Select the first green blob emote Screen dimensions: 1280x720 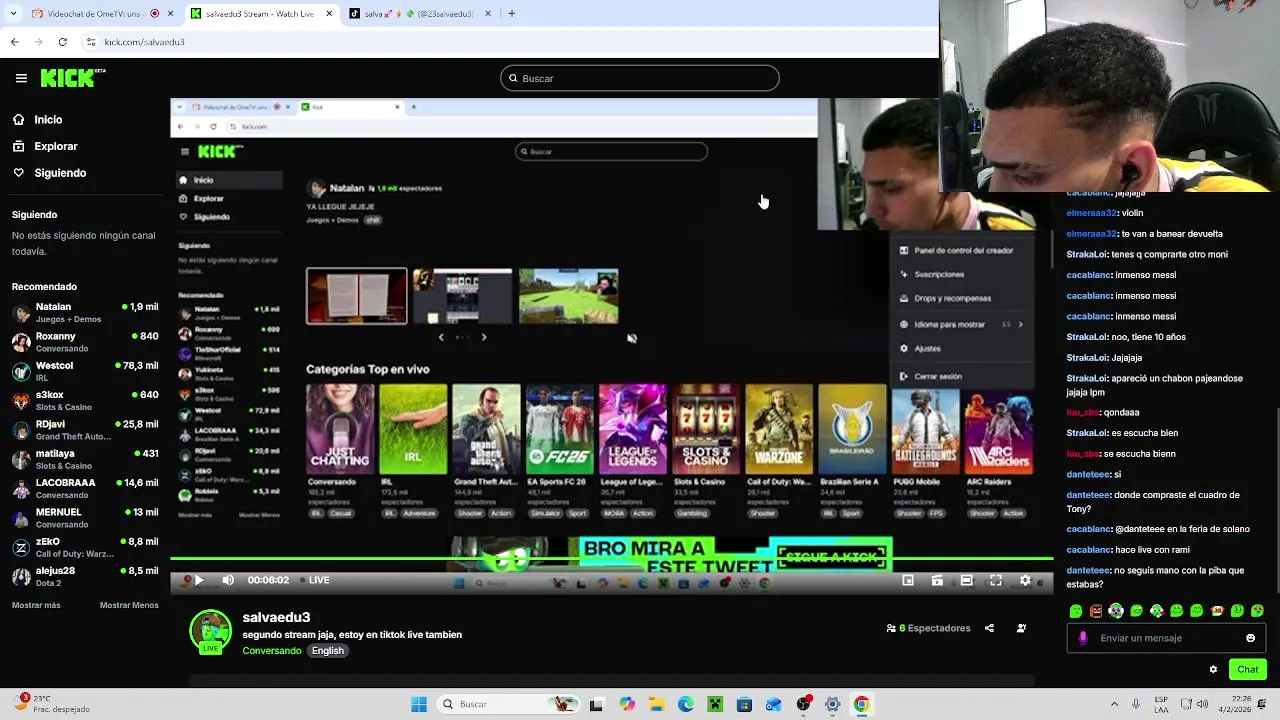[x=1076, y=611]
